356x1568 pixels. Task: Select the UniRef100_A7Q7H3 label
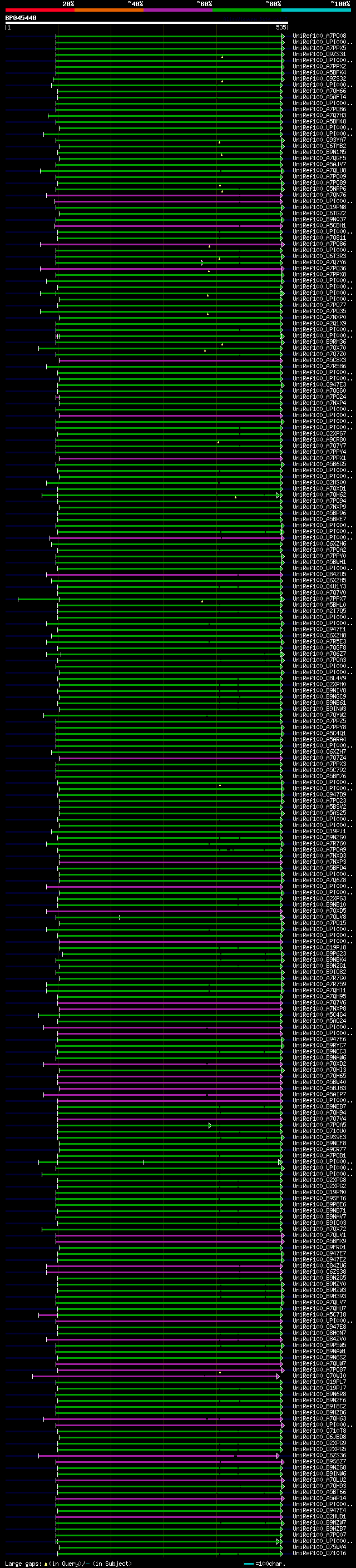tap(319, 115)
